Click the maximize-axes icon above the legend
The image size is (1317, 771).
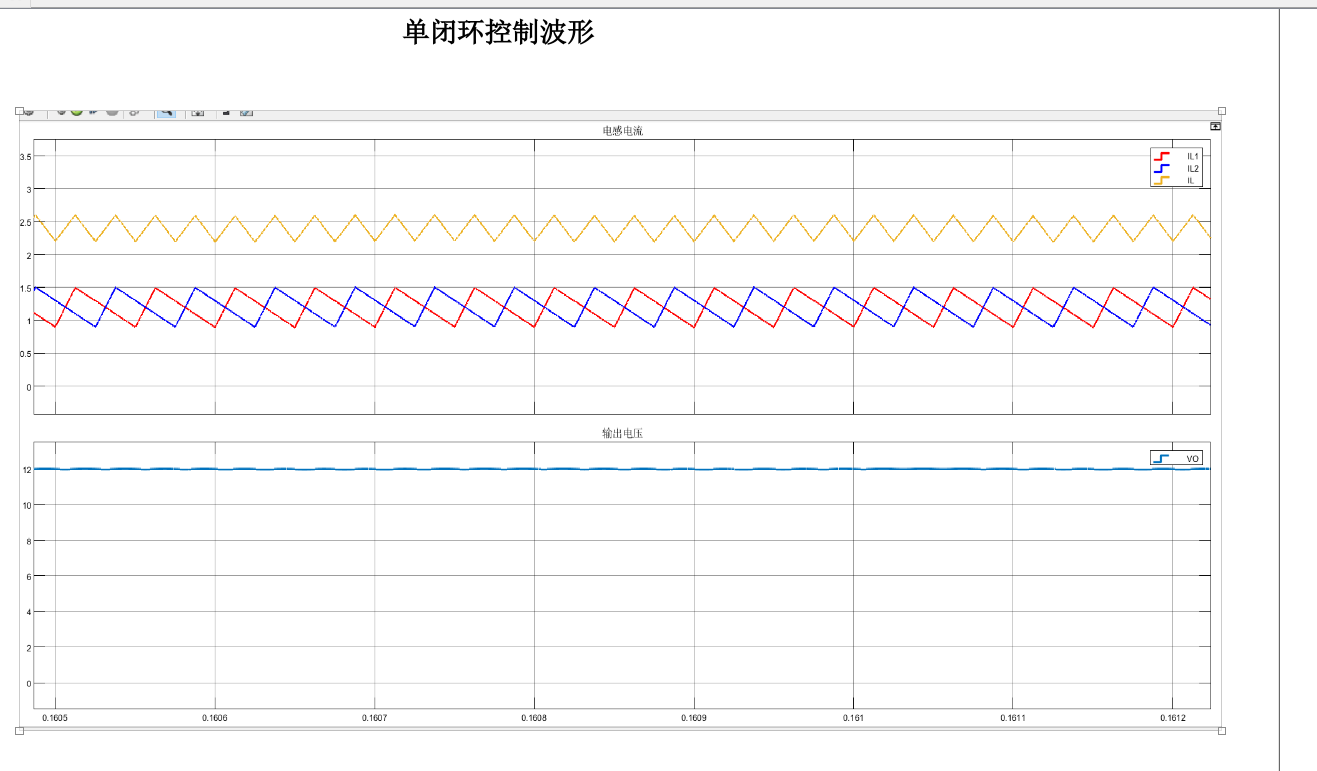[x=1215, y=126]
